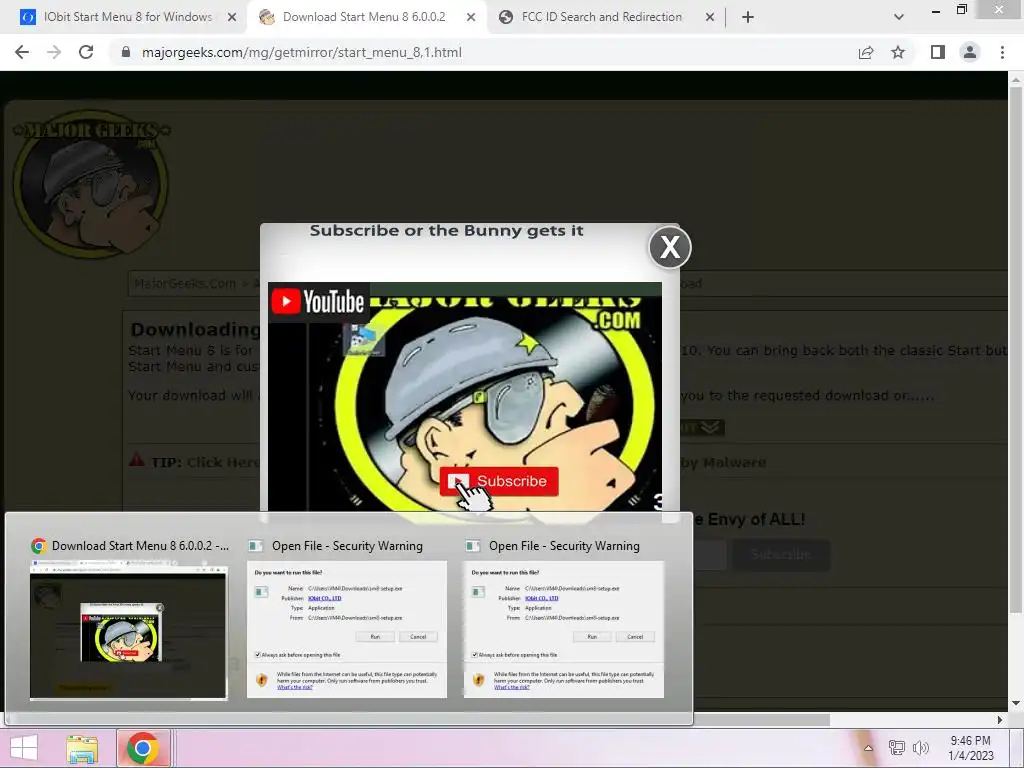
Task: Click Chrome icon in taskbar
Action: pyautogui.click(x=143, y=748)
